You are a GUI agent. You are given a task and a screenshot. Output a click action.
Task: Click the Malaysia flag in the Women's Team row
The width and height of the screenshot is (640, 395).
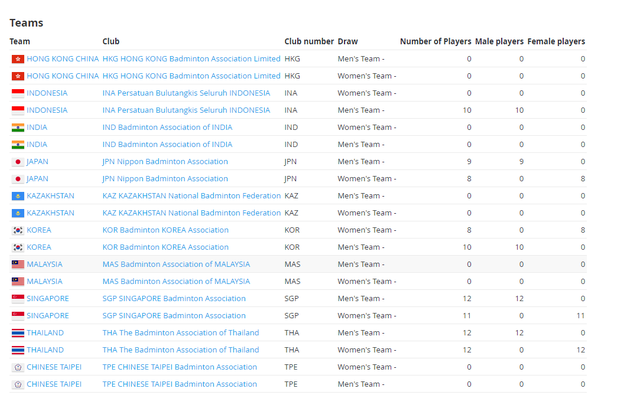(18, 282)
